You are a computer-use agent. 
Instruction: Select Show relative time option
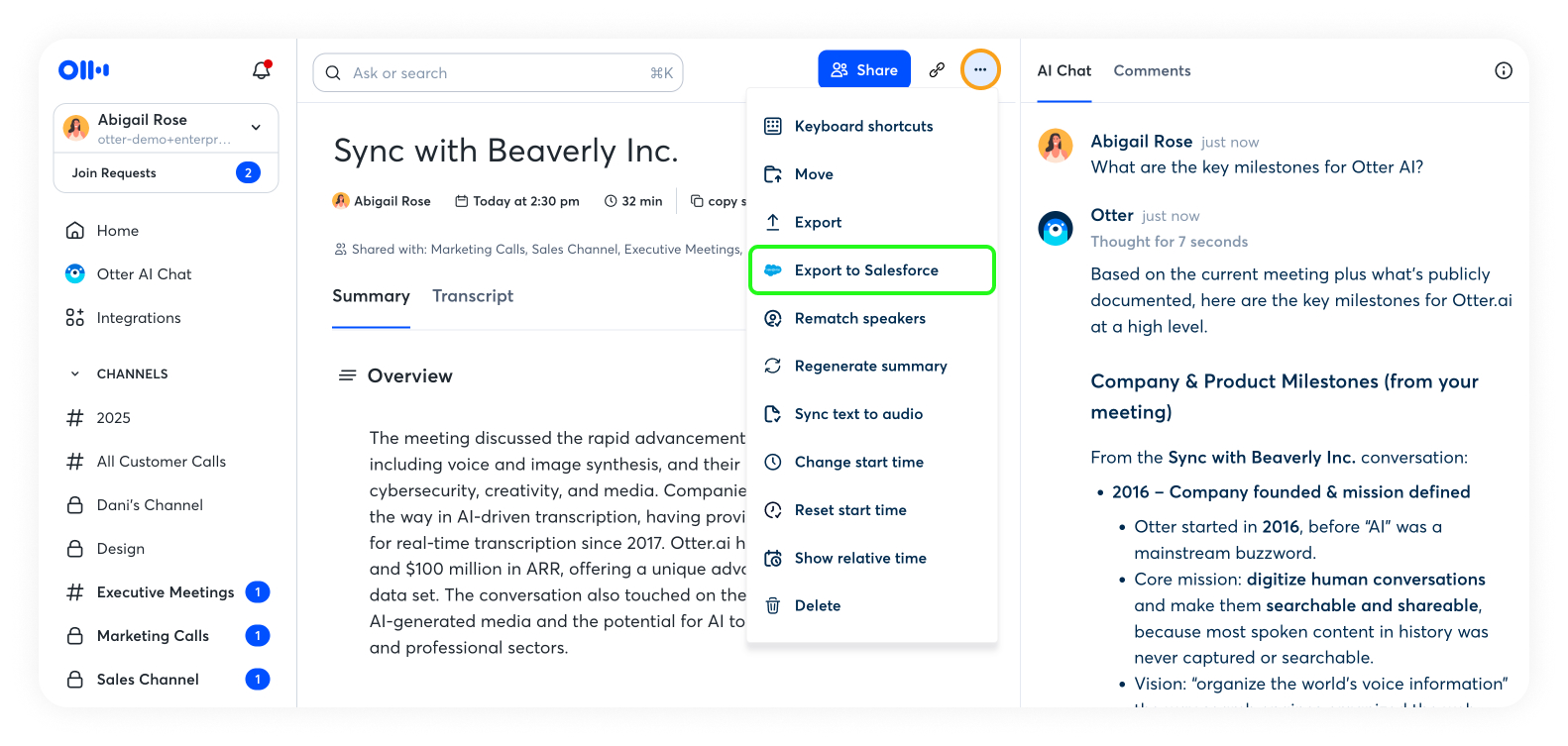pyautogui.click(x=860, y=559)
